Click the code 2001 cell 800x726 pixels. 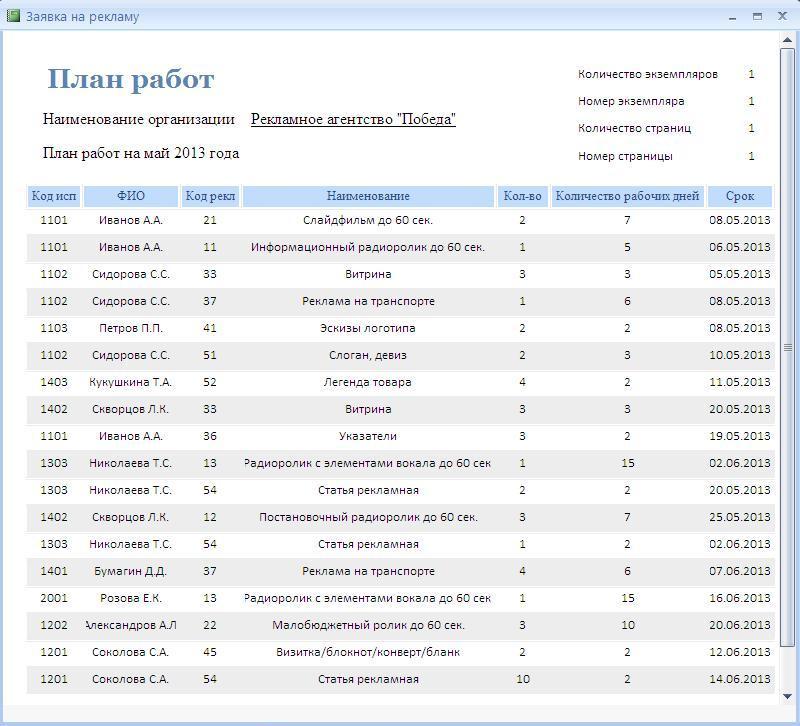click(54, 598)
